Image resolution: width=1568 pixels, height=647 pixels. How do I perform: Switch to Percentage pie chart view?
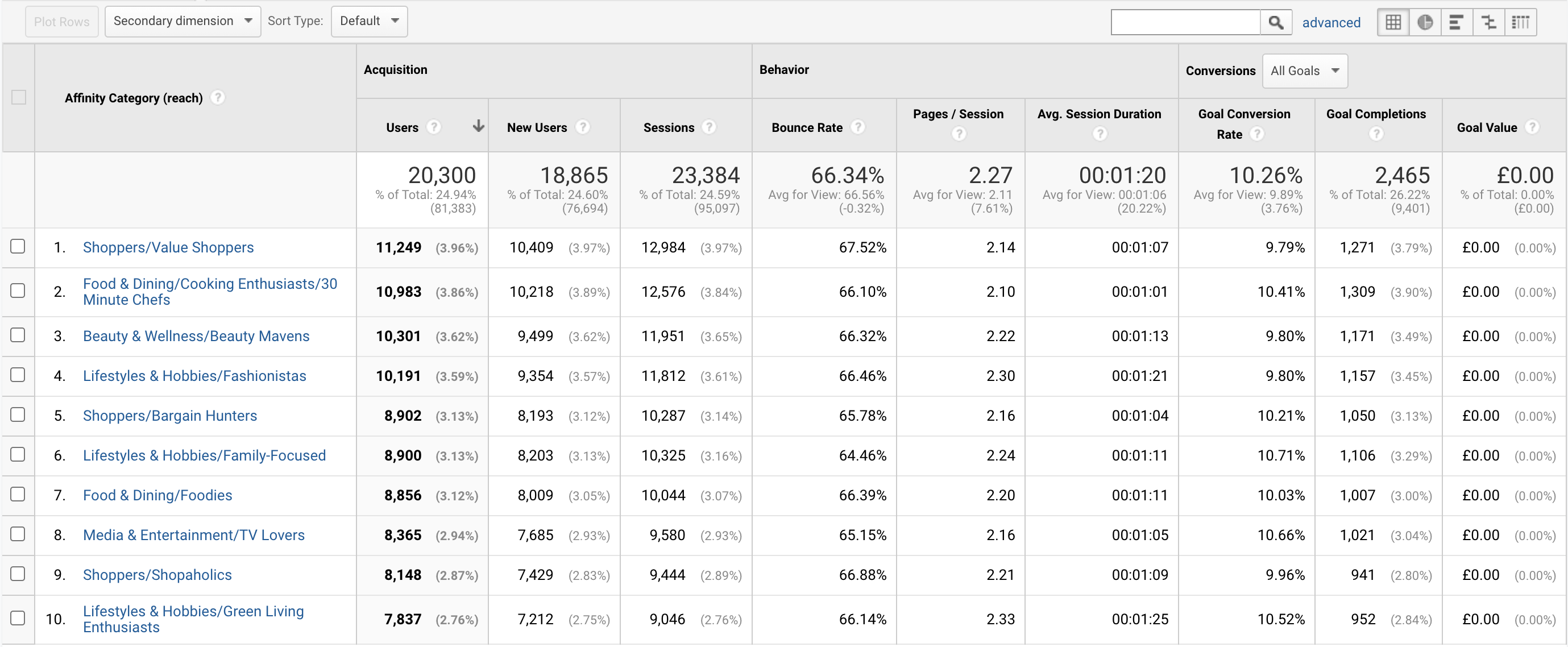tap(1425, 23)
